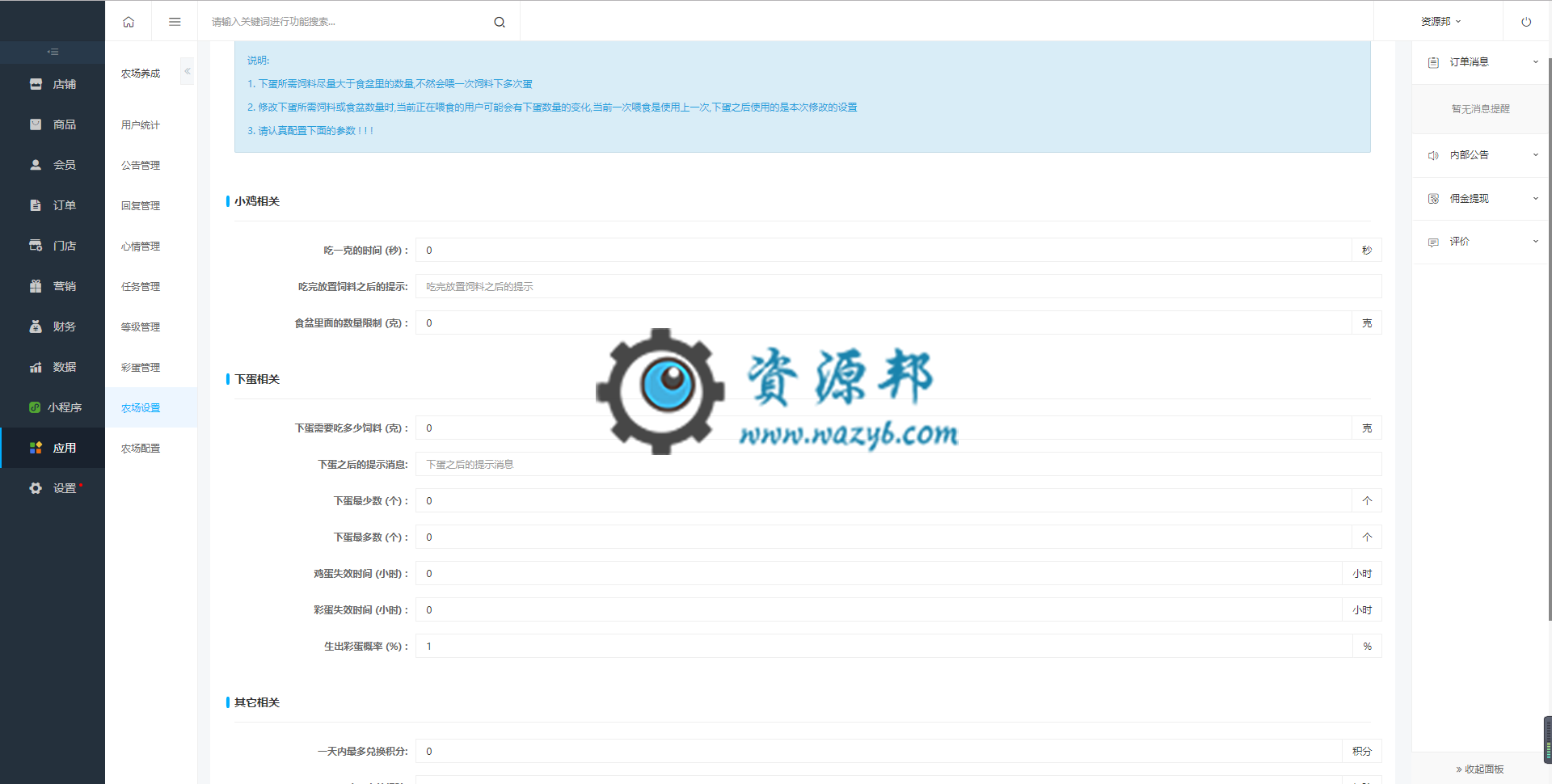The width and height of the screenshot is (1552, 784).
Task: Click the 佣金提现 panel icon
Action: 1433,199
